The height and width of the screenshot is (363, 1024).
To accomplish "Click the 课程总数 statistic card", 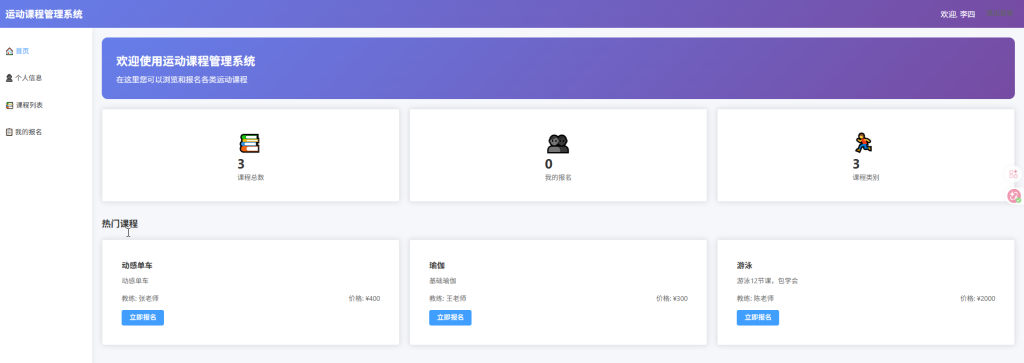I will click(x=251, y=155).
